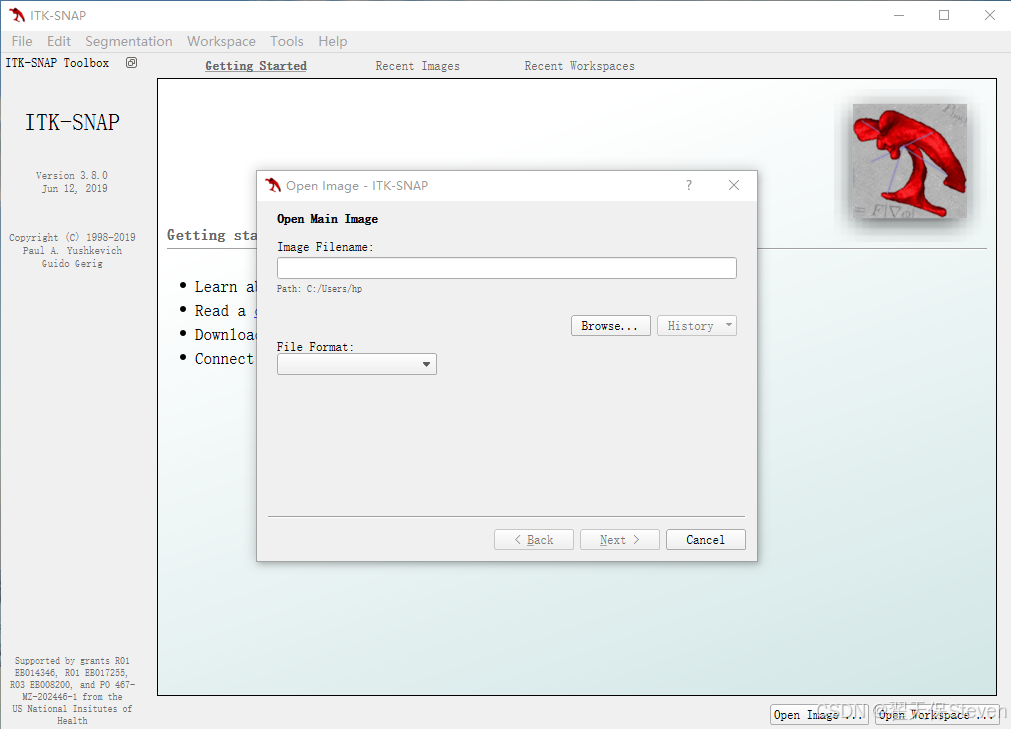Expand the File Format combo box
1011x729 pixels.
357,364
